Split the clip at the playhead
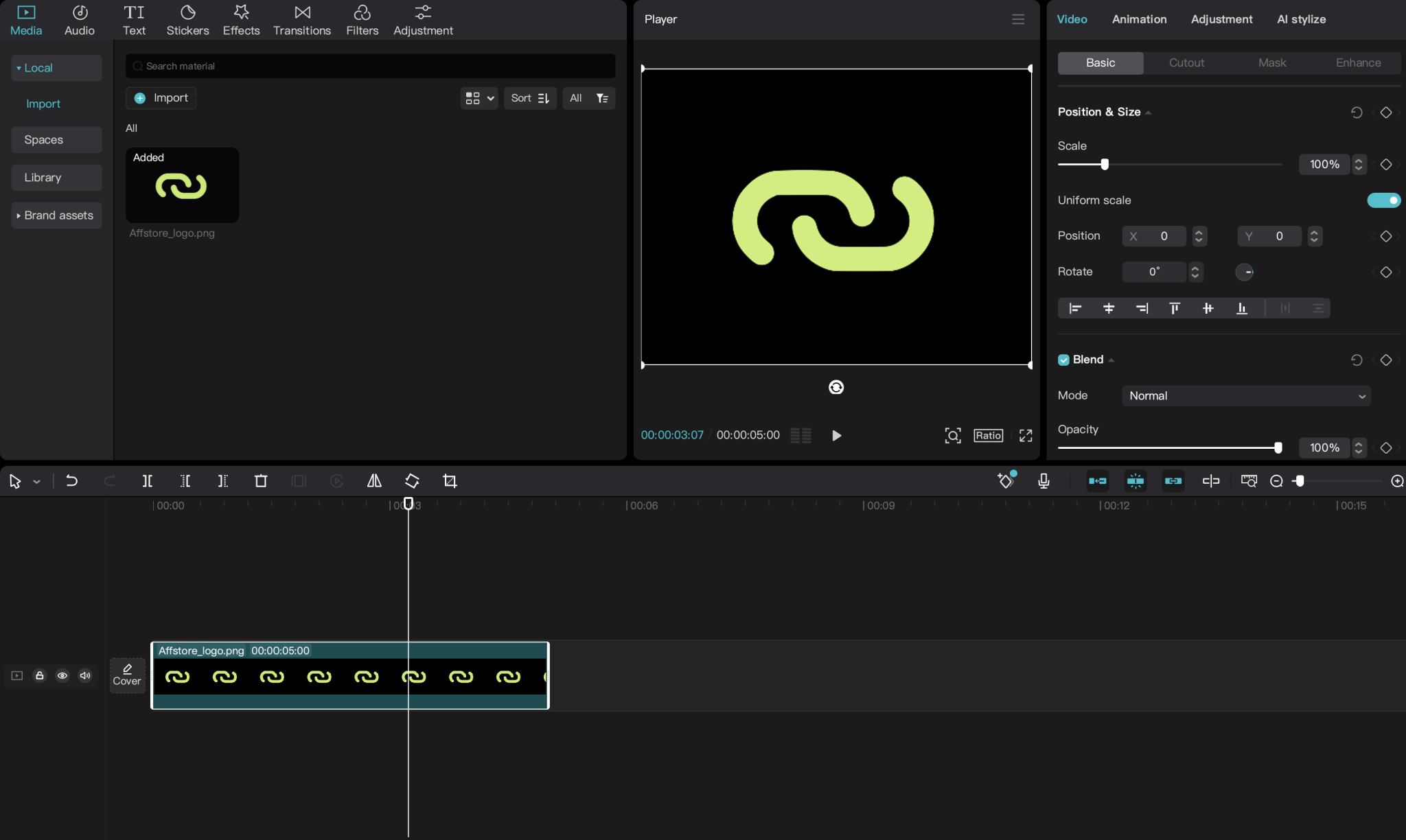This screenshot has height=840, width=1406. (x=147, y=481)
